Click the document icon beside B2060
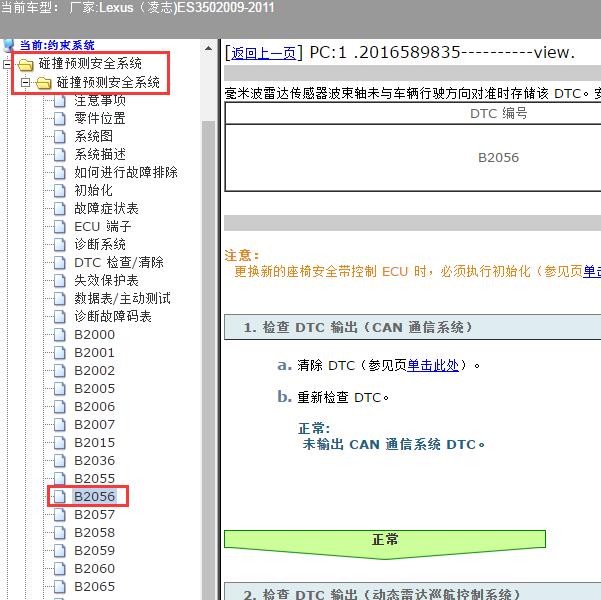 click(x=59, y=569)
